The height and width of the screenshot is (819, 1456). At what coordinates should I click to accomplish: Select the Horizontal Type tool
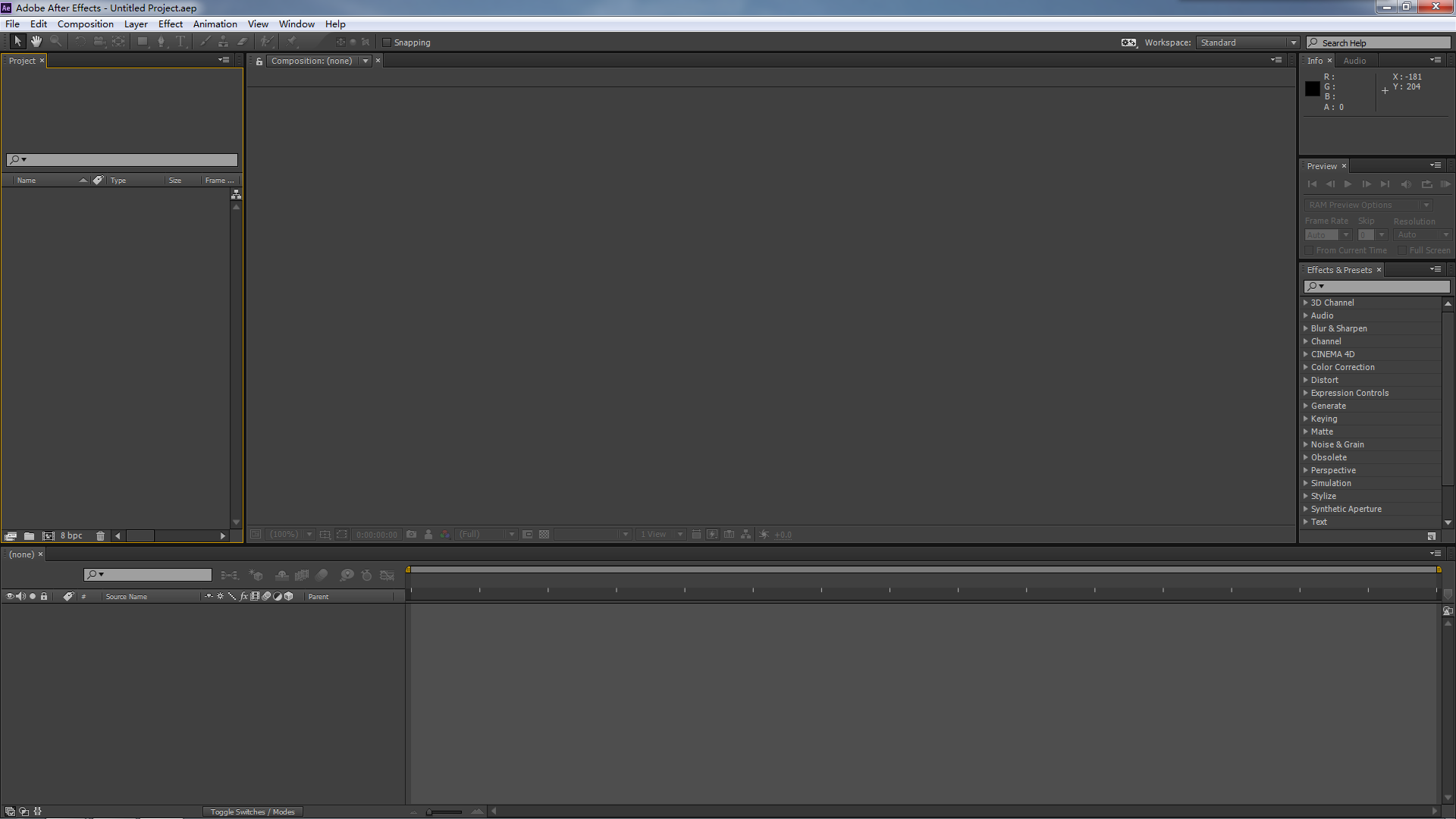pyautogui.click(x=180, y=42)
